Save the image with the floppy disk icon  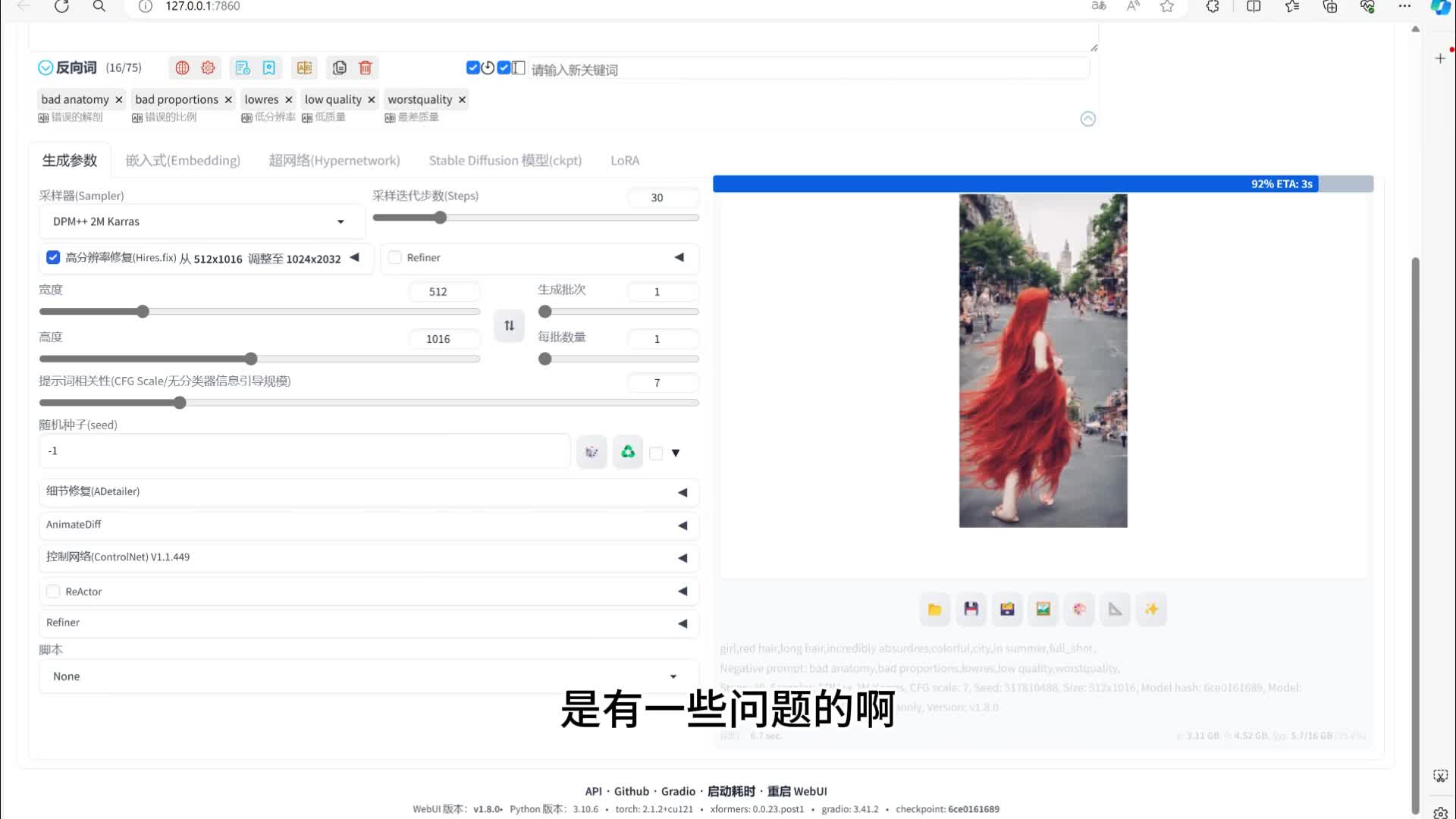coord(971,609)
